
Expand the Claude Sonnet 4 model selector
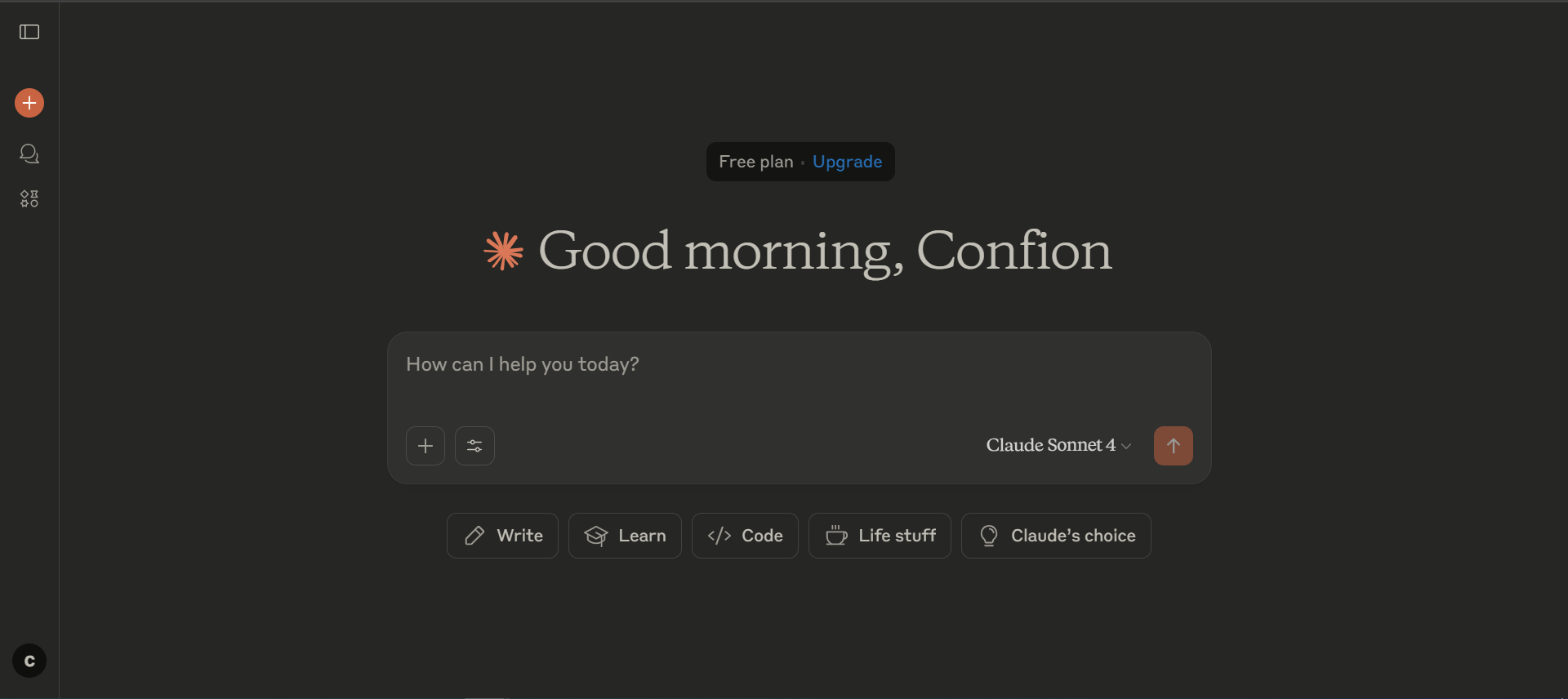point(1058,445)
